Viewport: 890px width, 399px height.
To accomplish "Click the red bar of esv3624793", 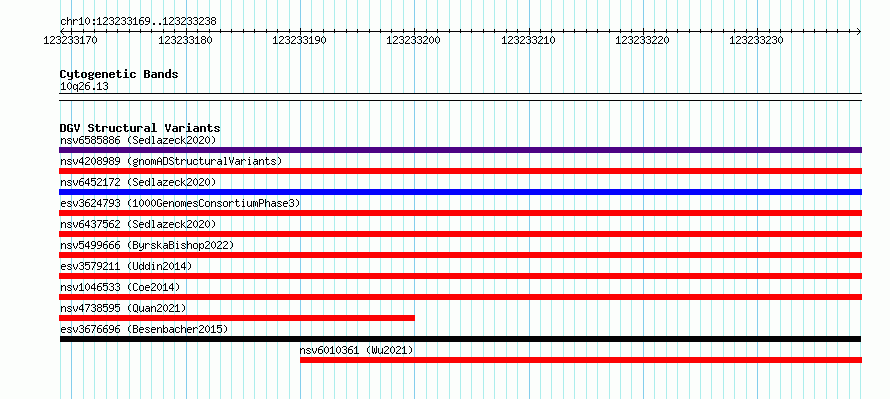I will [460, 213].
